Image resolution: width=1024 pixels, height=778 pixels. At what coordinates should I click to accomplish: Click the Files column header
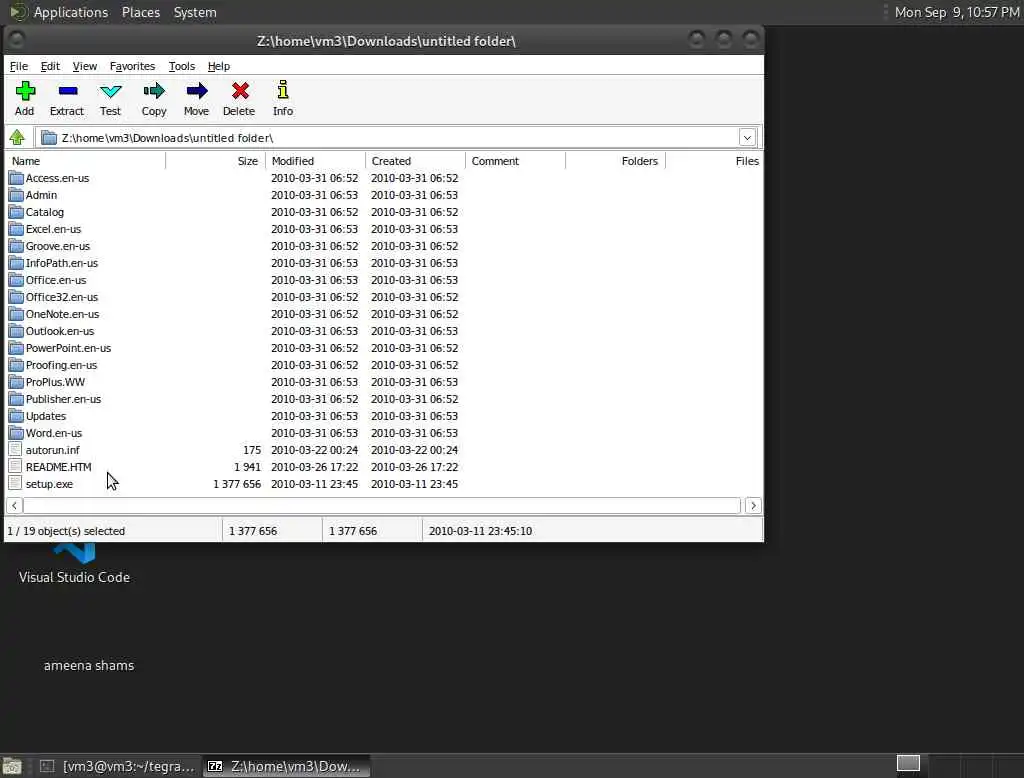[714, 161]
